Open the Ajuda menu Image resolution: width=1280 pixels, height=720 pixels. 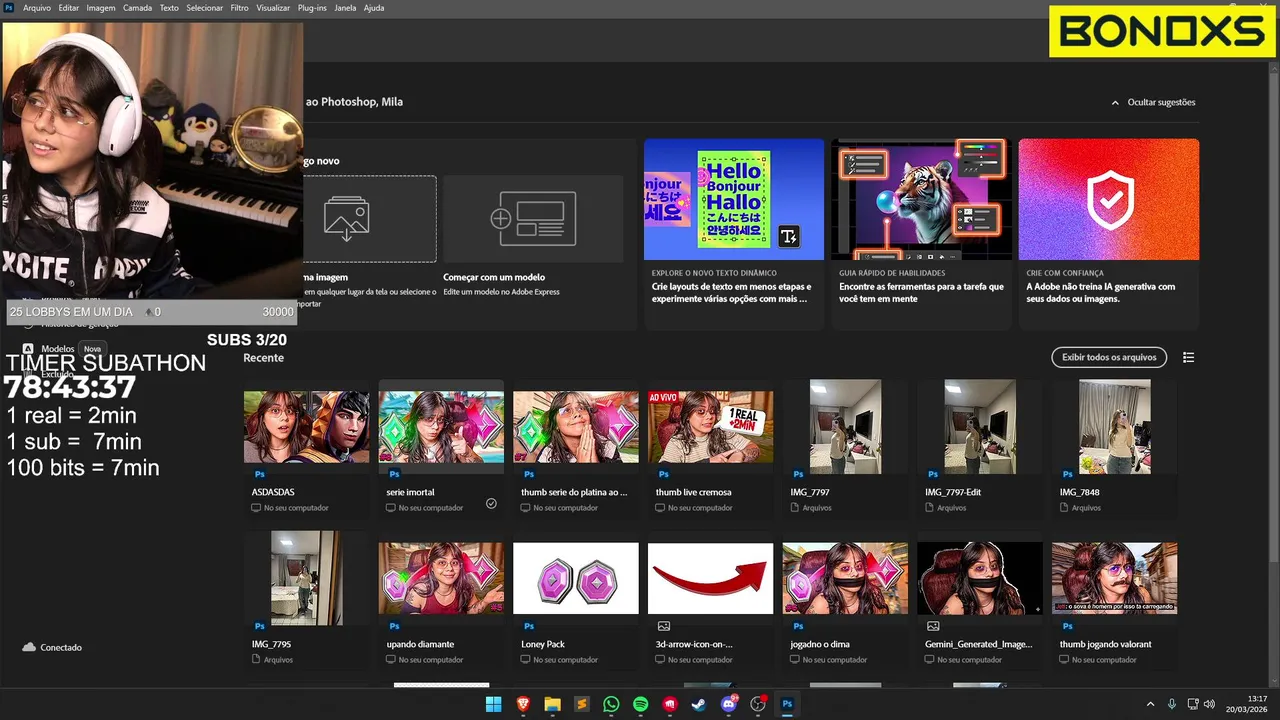[x=374, y=7]
